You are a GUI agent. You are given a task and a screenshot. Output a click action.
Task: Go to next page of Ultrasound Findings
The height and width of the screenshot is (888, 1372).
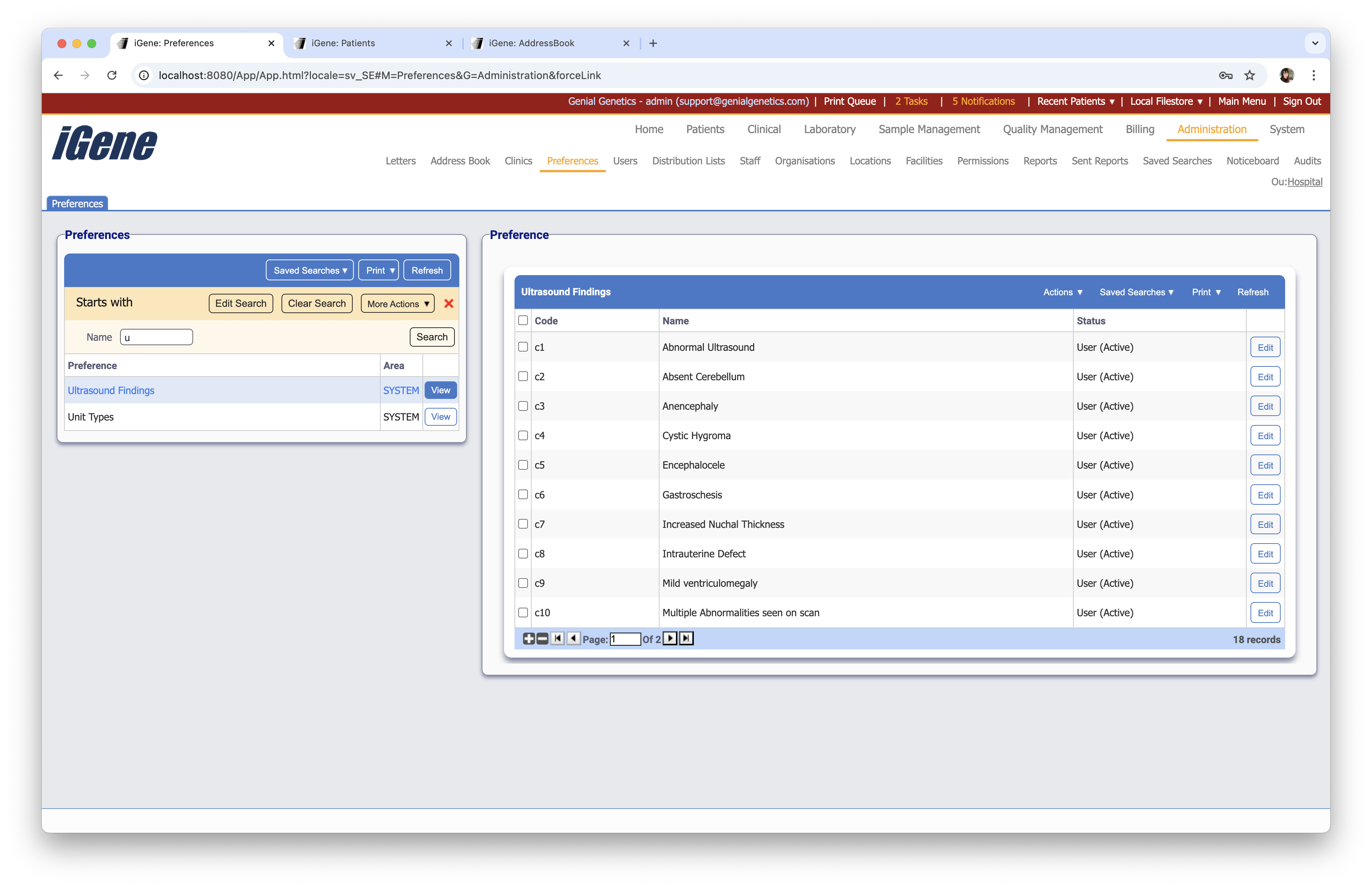tap(670, 639)
